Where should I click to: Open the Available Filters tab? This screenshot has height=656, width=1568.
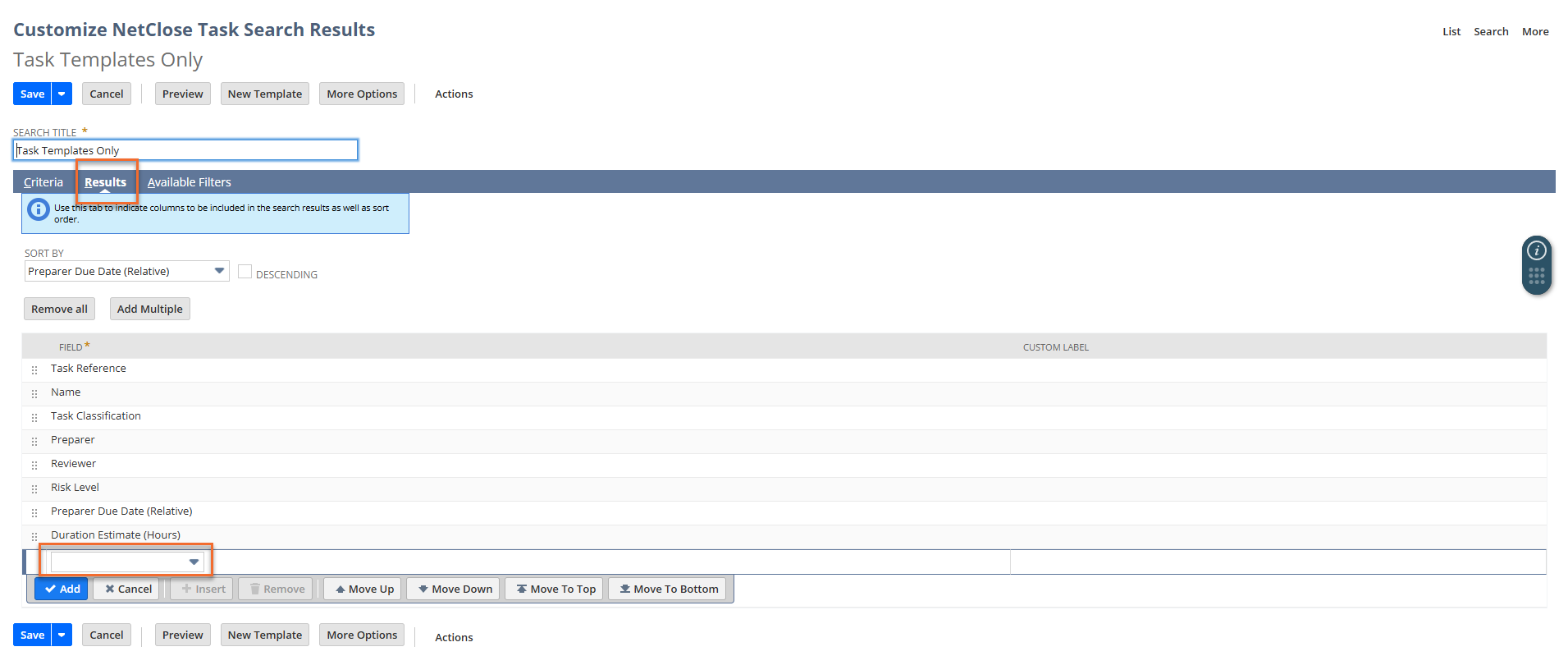coord(189,182)
